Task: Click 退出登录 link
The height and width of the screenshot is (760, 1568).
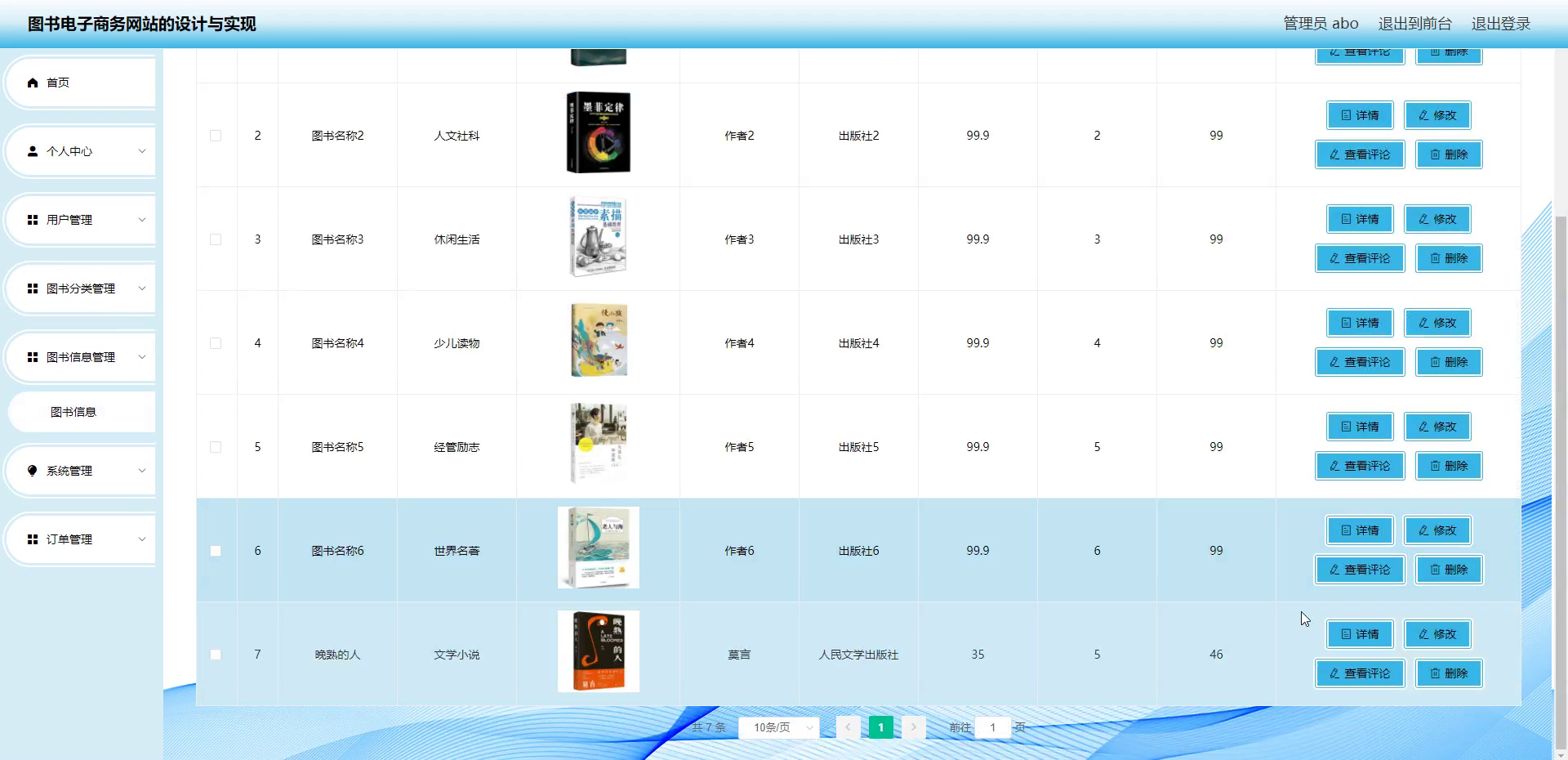Action: pyautogui.click(x=1501, y=24)
